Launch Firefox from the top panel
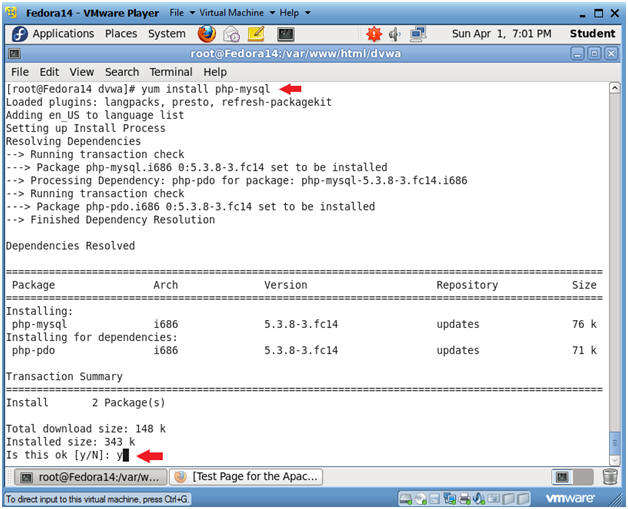 [207, 34]
